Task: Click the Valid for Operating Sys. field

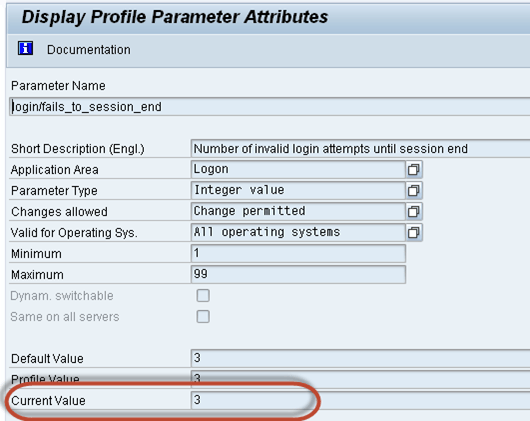Action: [298, 232]
